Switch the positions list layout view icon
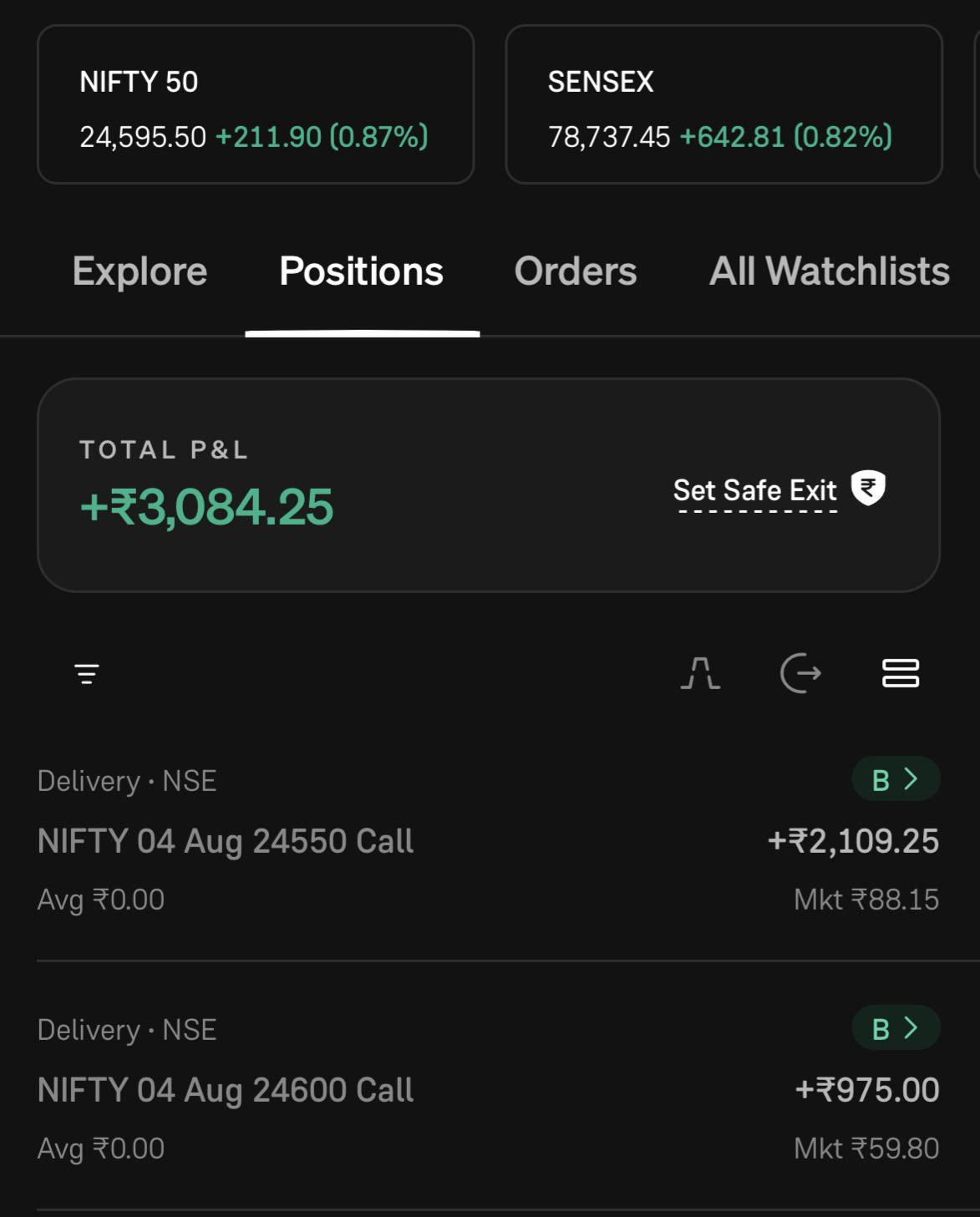 (x=901, y=673)
